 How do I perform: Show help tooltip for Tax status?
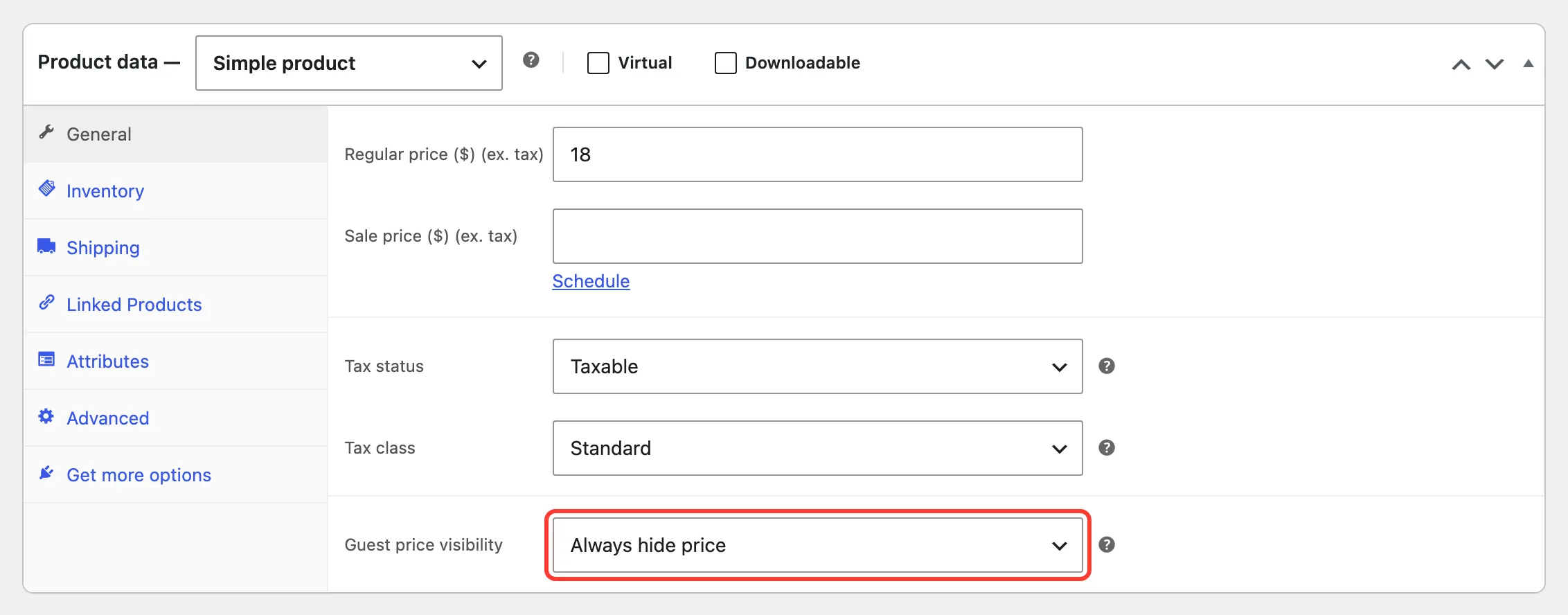pyautogui.click(x=1107, y=366)
